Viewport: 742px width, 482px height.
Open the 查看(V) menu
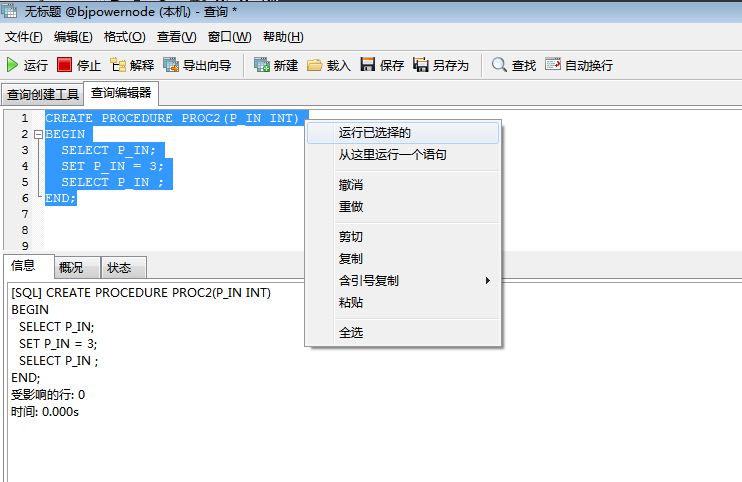pyautogui.click(x=177, y=37)
